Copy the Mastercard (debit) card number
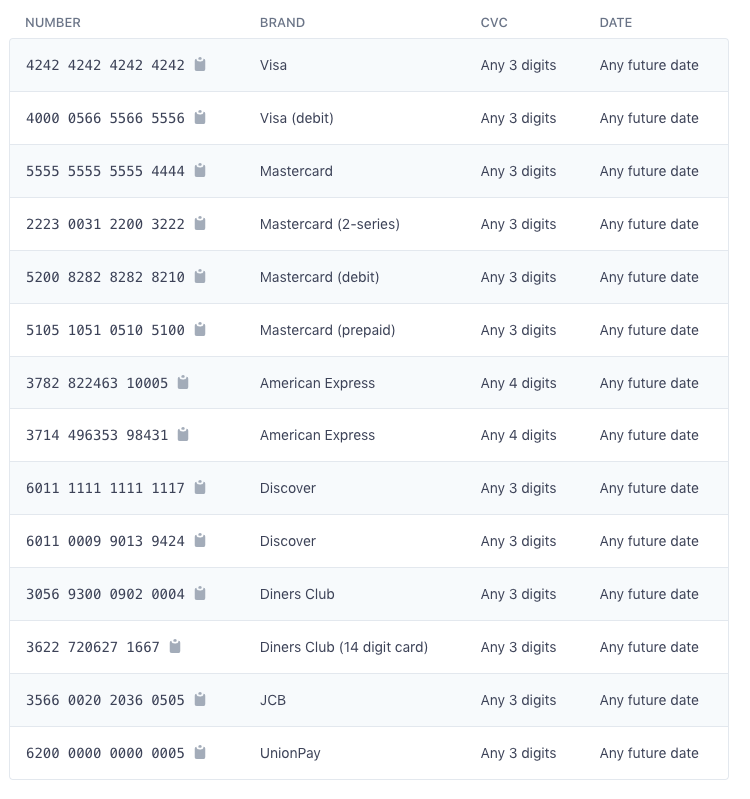 pyautogui.click(x=200, y=276)
